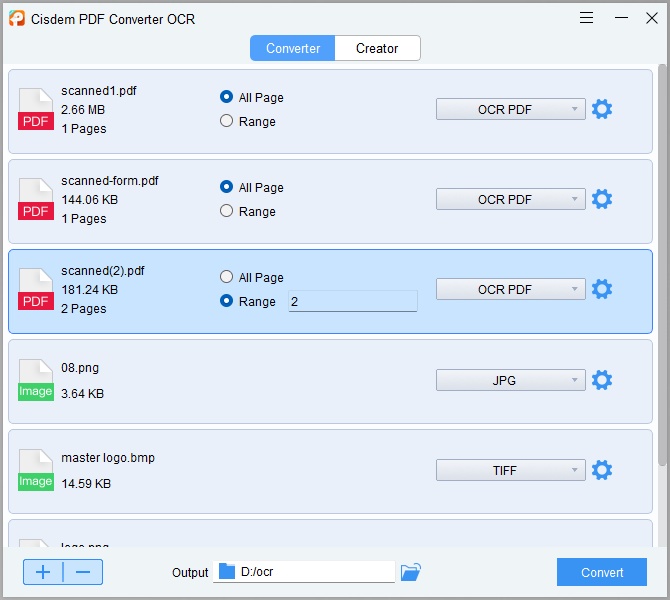Screen dimensions: 670x600
Task: Click the 14.59 KB size text
Action: pyautogui.click(x=86, y=484)
